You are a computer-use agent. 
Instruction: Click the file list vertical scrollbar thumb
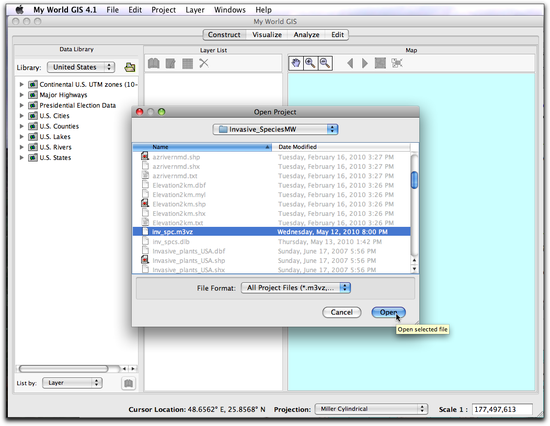(414, 180)
